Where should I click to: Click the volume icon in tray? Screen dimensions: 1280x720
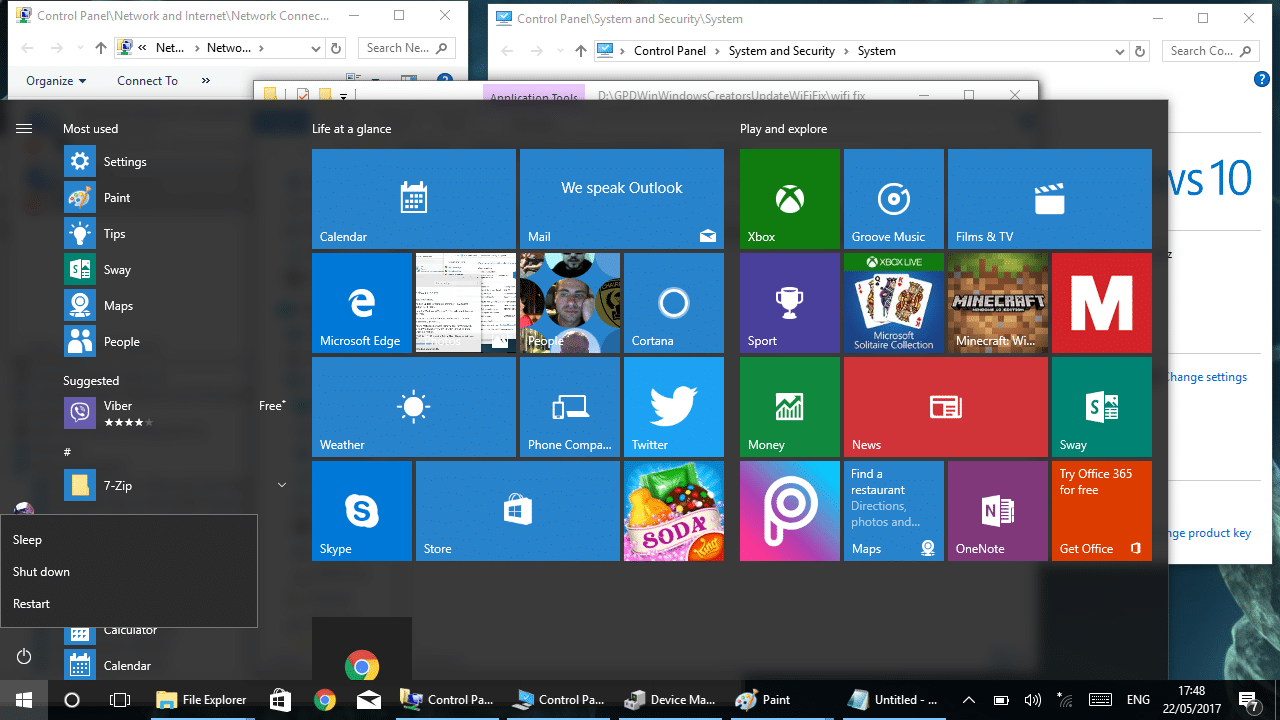pyautogui.click(x=1033, y=700)
